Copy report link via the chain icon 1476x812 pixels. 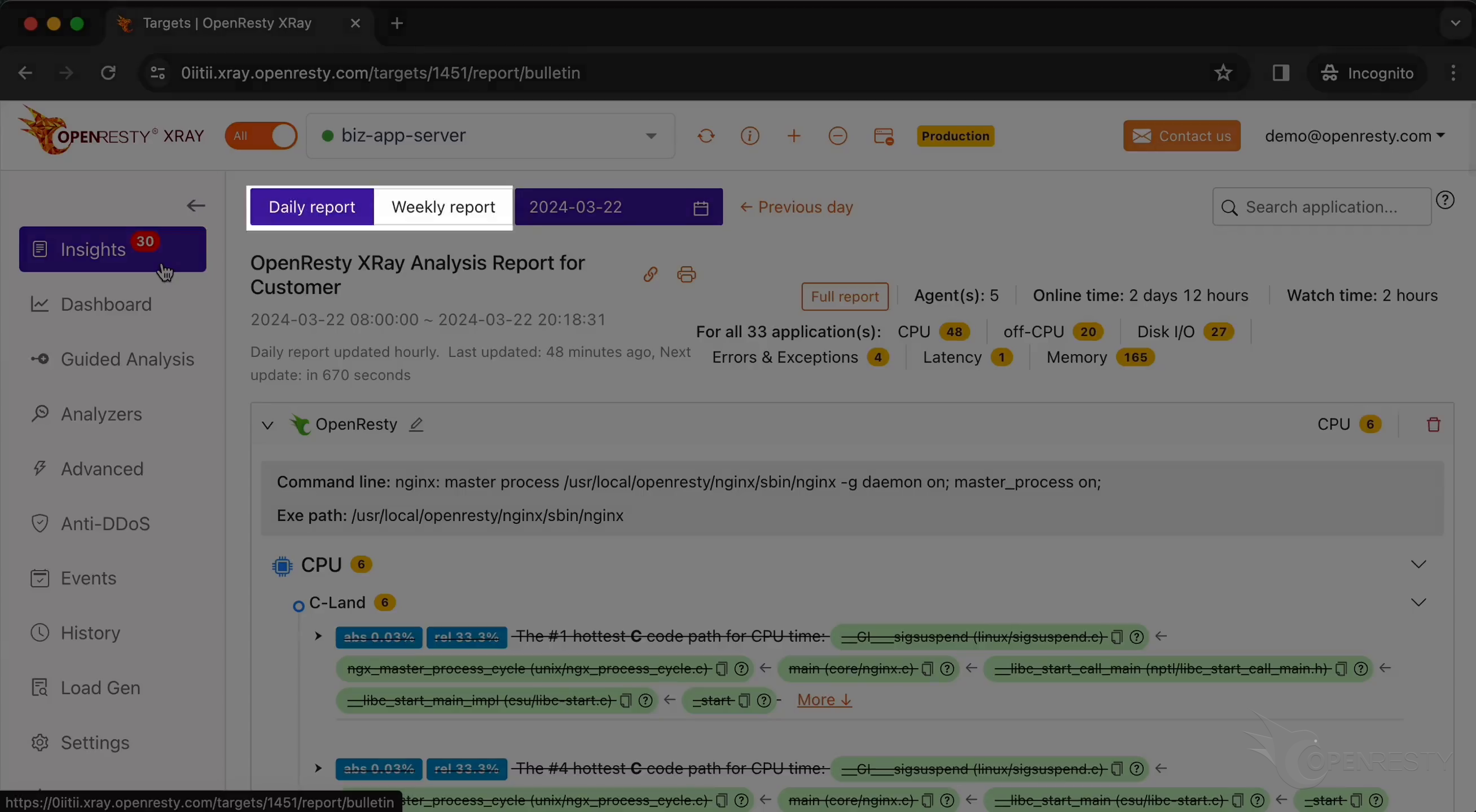coord(650,274)
